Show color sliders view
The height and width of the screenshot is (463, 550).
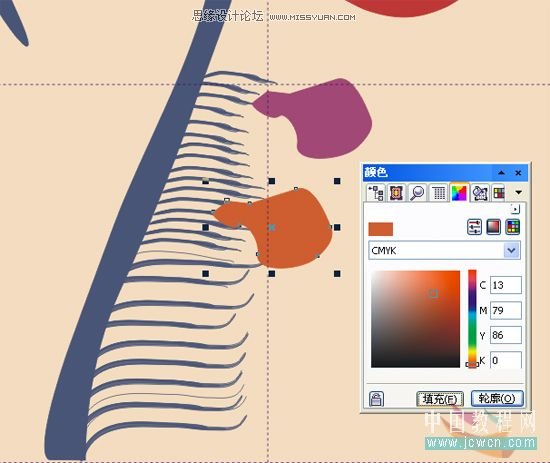(474, 227)
